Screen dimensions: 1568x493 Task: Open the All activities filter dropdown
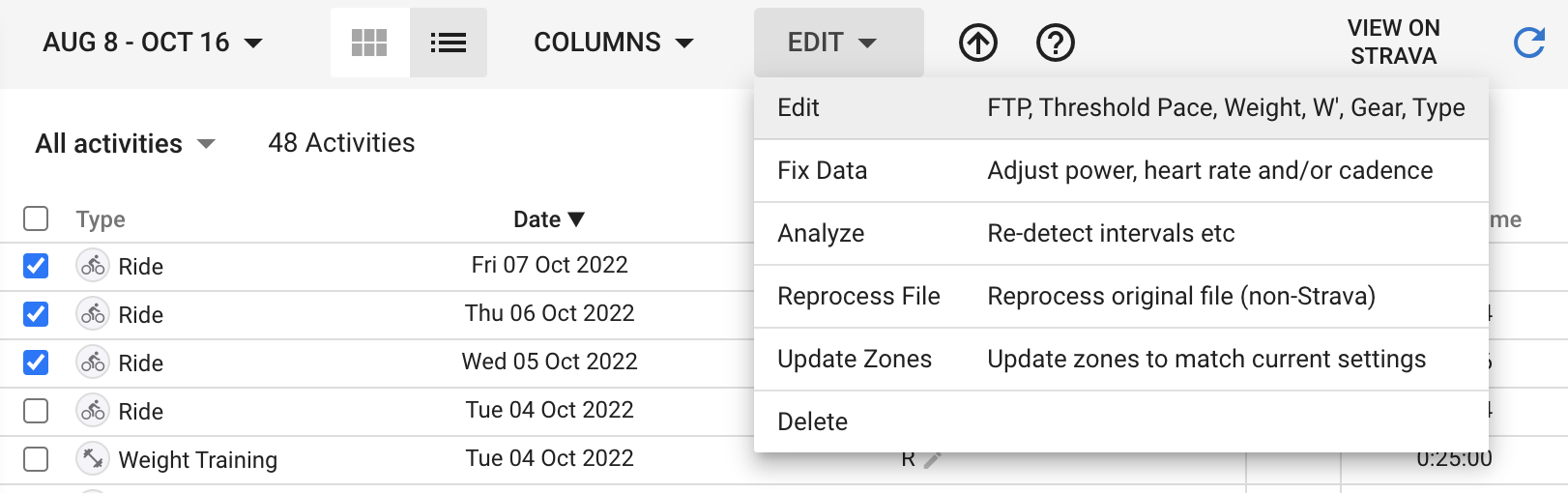coord(125,144)
